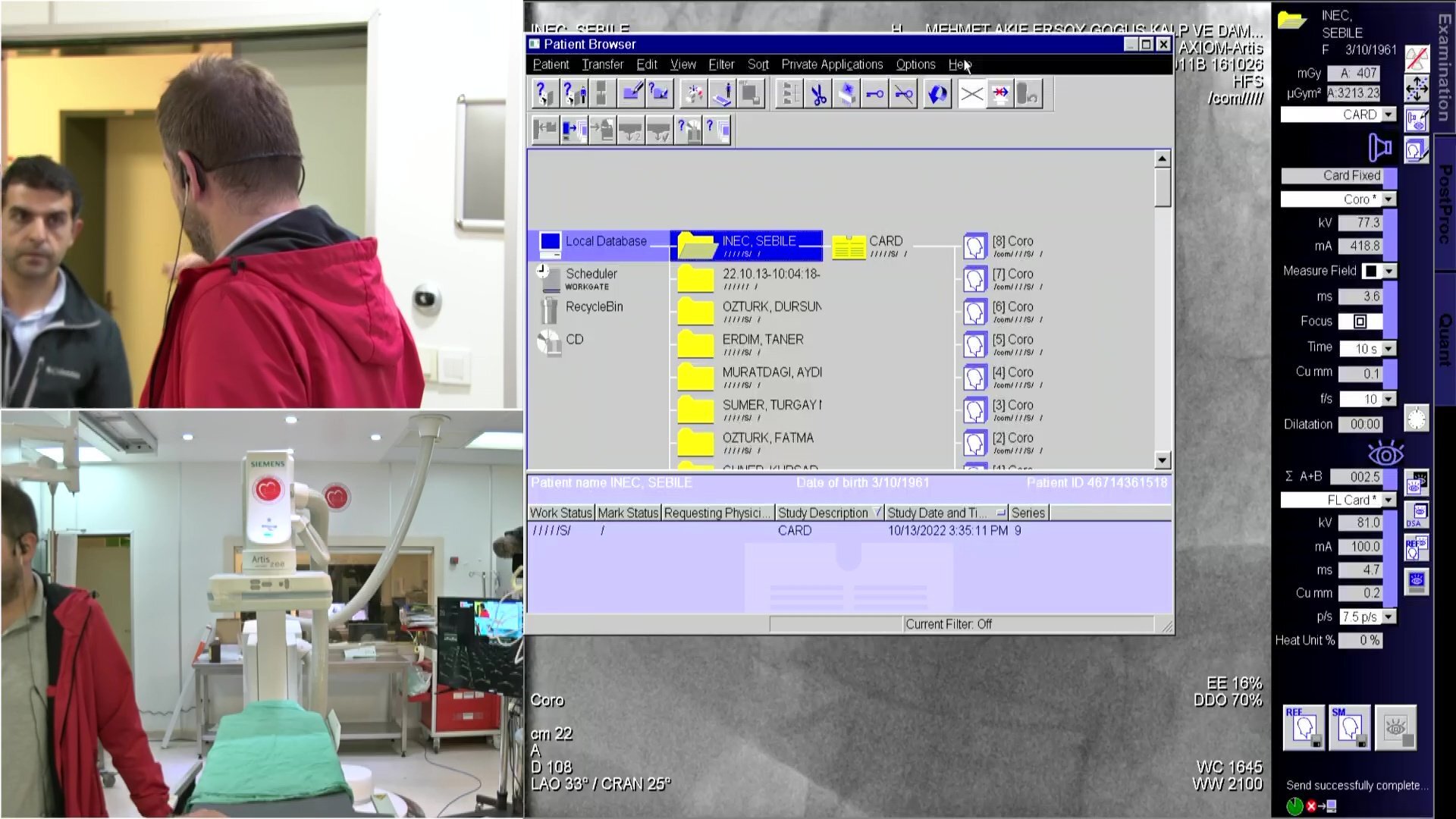Click the key protect icon in toolbar
Screen dimensions: 1456x819
pos(875,95)
